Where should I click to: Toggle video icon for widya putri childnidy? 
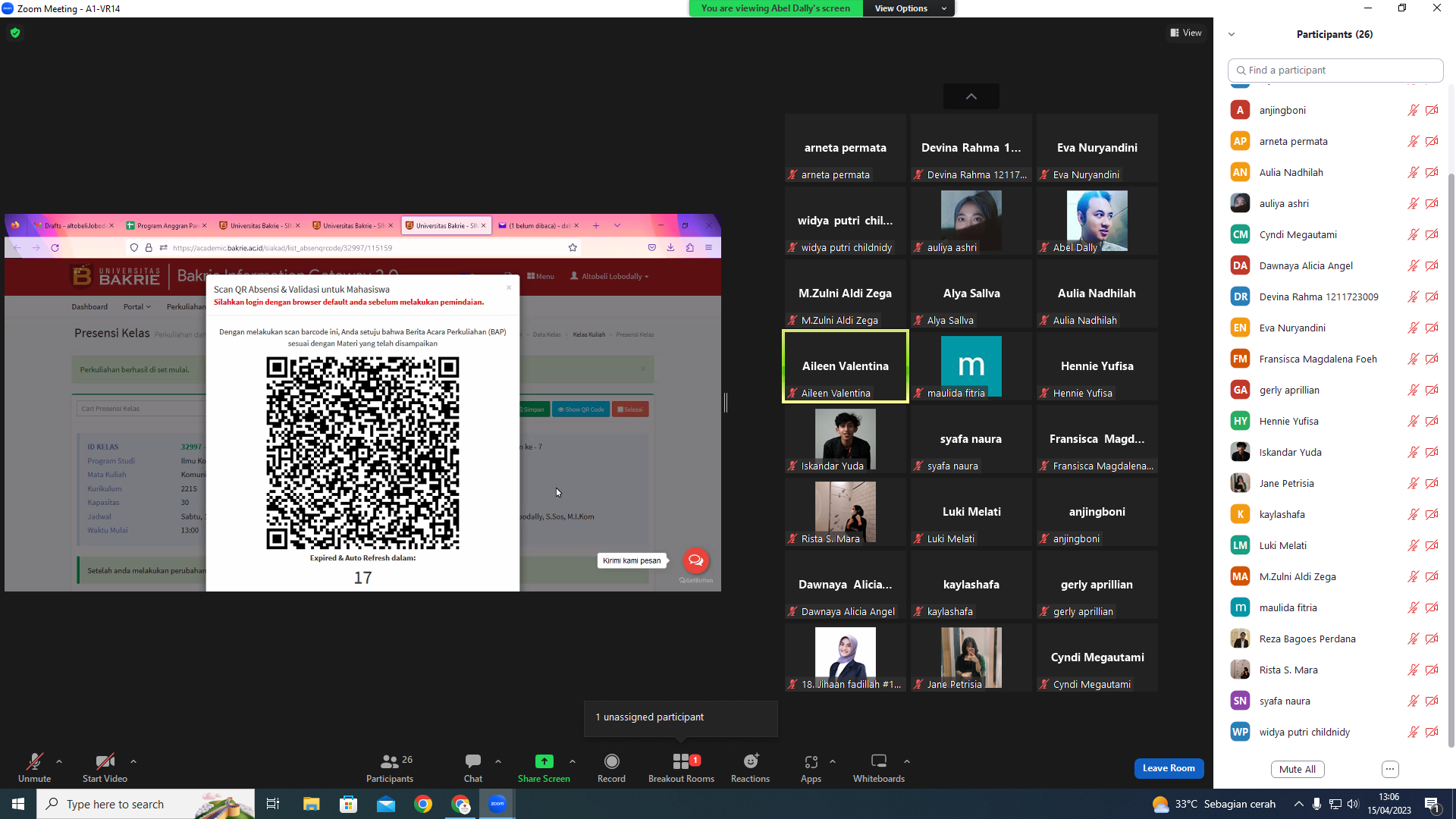[x=1432, y=732]
